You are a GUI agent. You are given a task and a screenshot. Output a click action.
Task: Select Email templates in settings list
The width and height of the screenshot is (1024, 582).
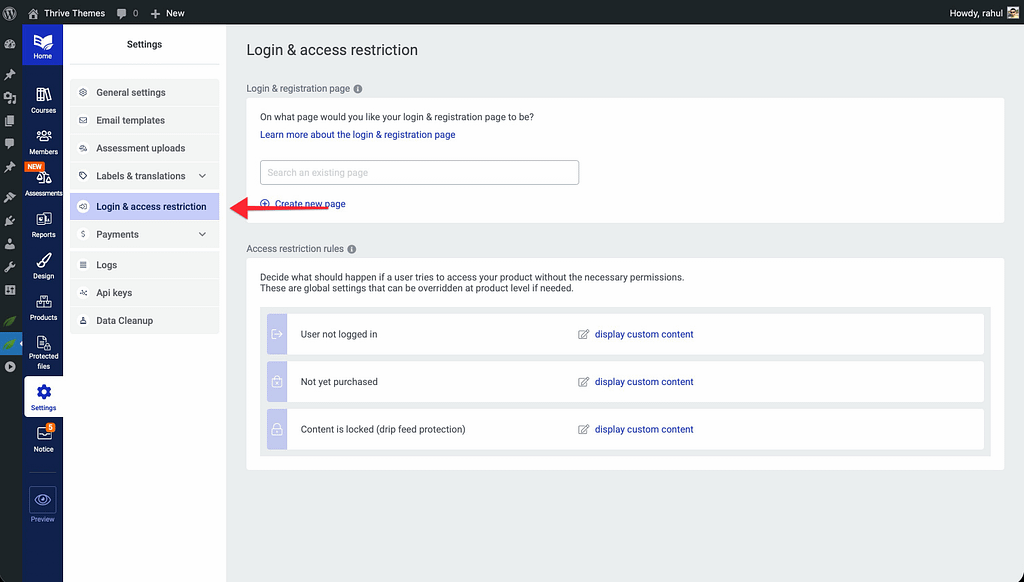coord(130,120)
